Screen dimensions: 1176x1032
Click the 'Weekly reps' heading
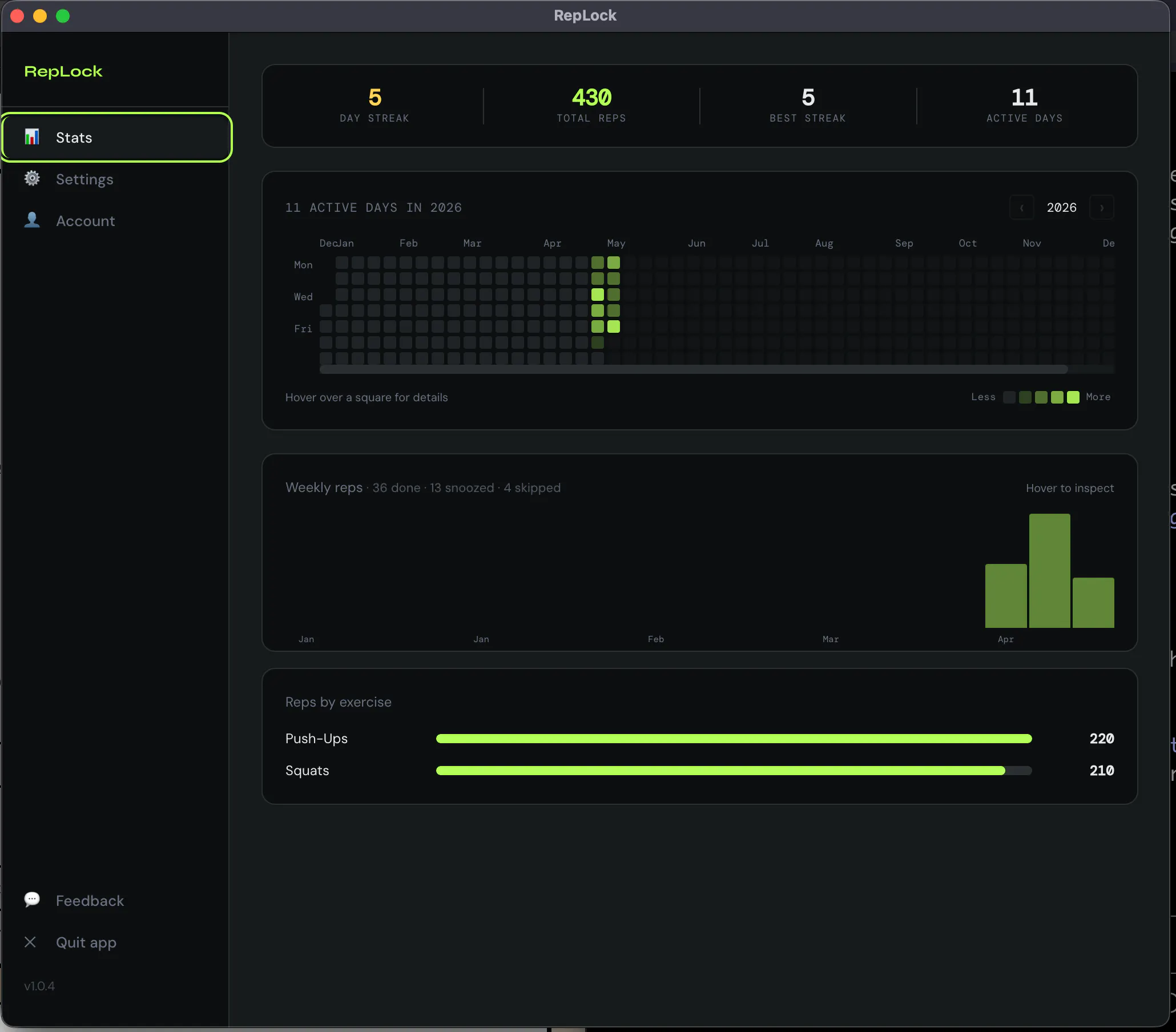pyautogui.click(x=324, y=487)
